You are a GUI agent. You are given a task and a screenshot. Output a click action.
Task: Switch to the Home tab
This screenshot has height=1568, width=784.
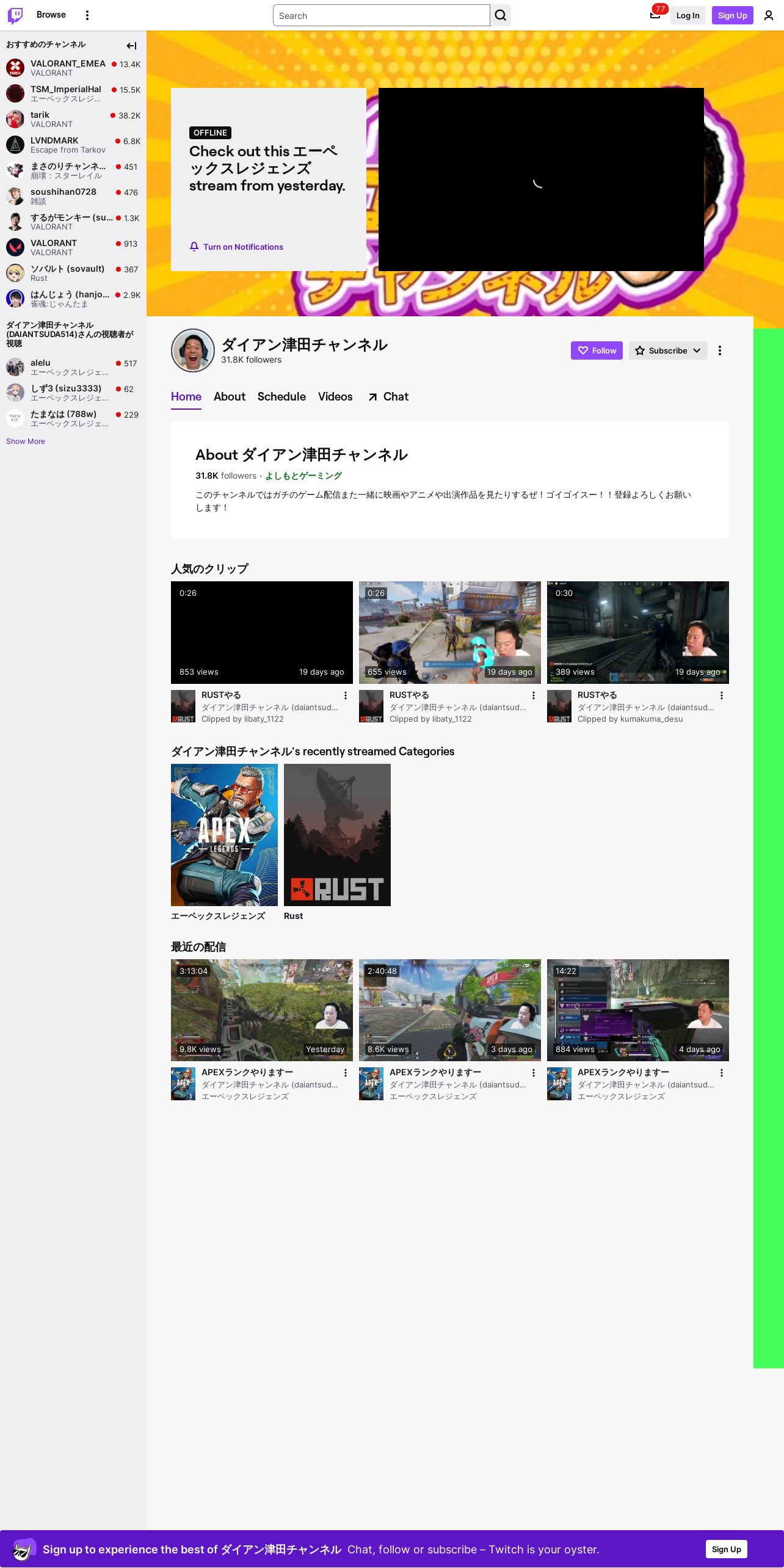point(186,397)
